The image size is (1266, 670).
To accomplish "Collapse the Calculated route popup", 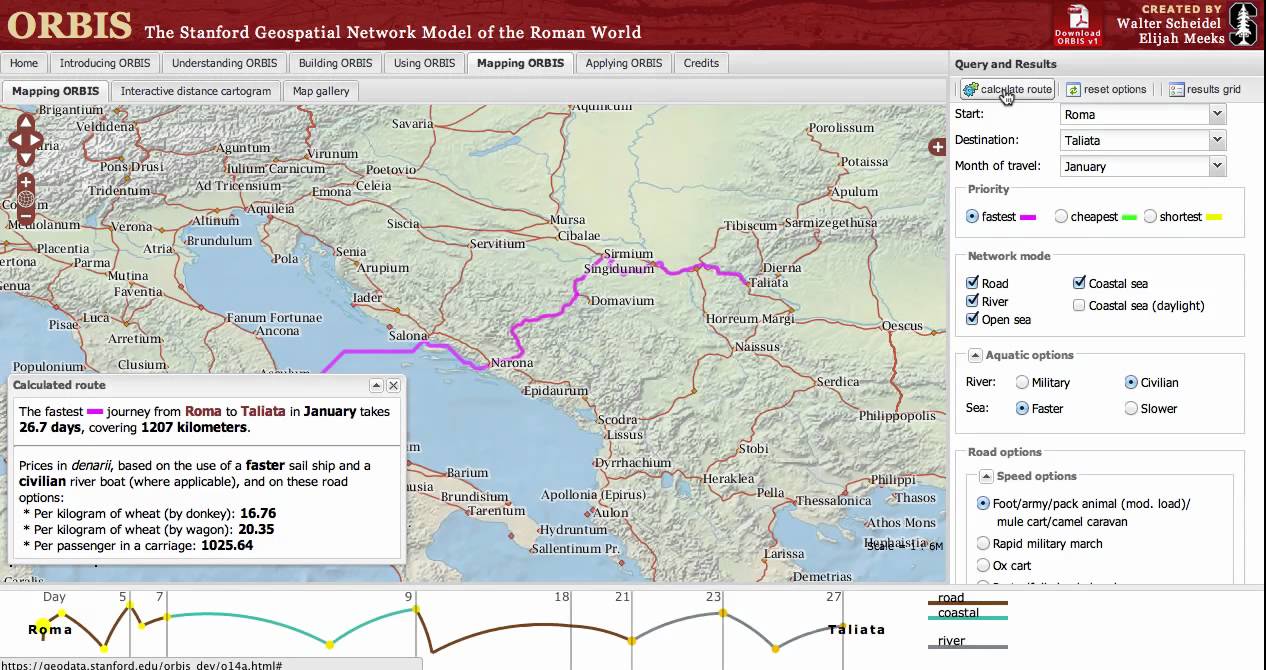I will click(x=377, y=385).
